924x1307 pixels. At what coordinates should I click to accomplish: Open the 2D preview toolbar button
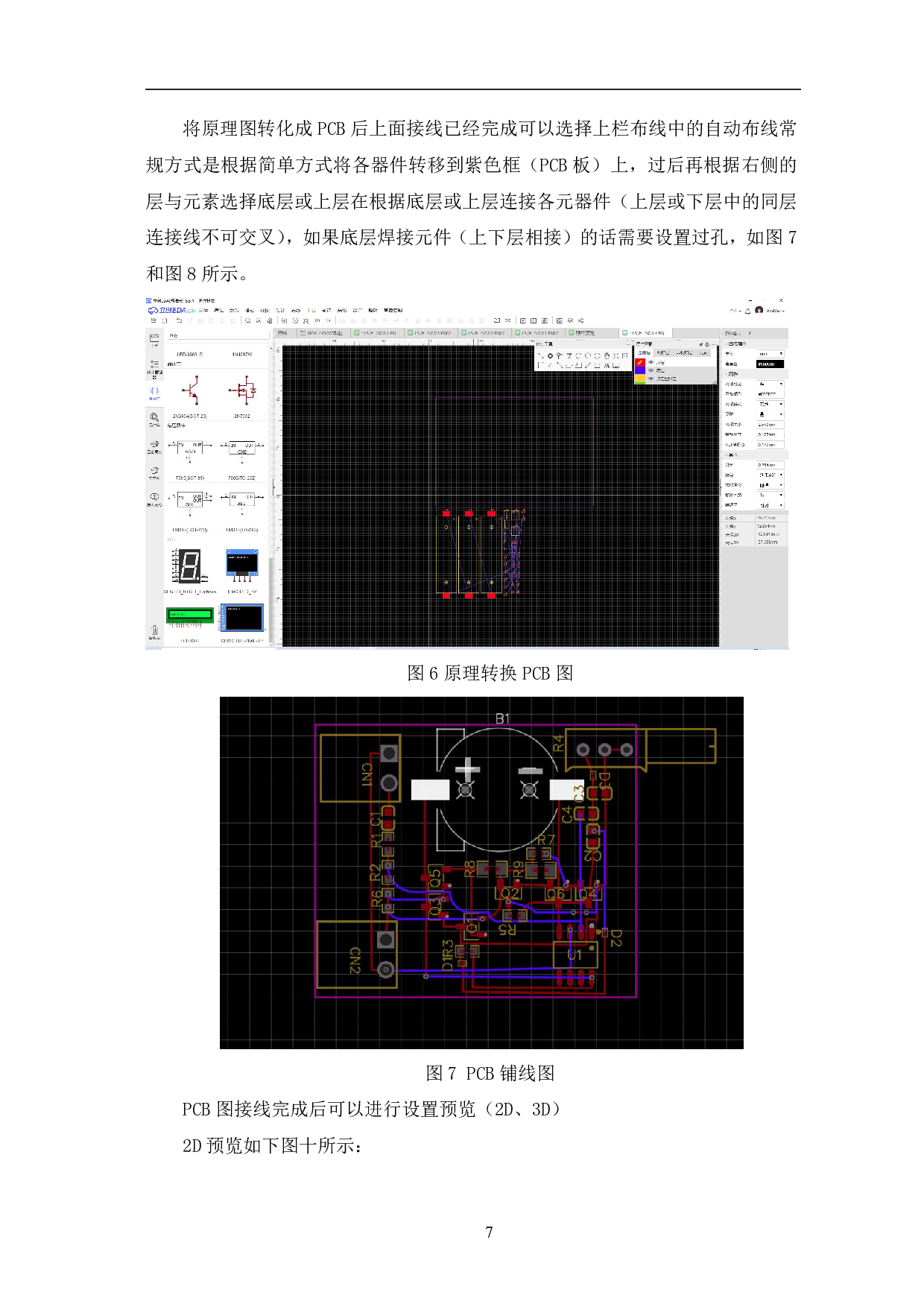pyautogui.click(x=317, y=320)
